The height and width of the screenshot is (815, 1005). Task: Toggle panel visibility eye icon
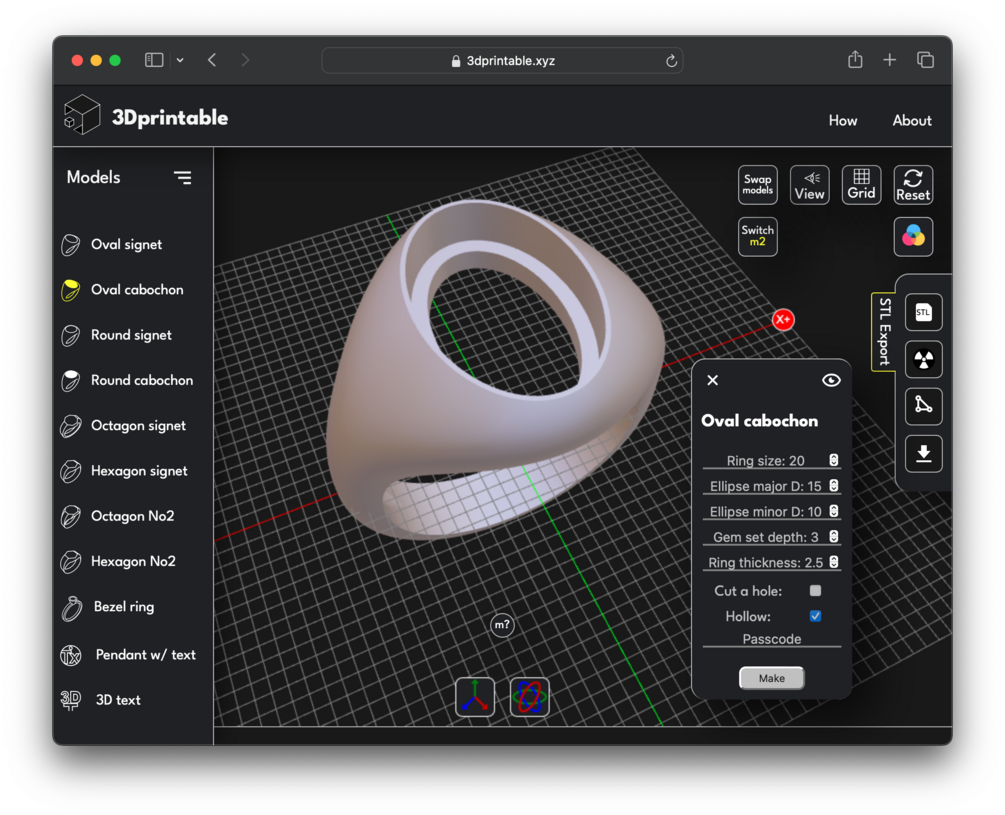pyautogui.click(x=831, y=381)
